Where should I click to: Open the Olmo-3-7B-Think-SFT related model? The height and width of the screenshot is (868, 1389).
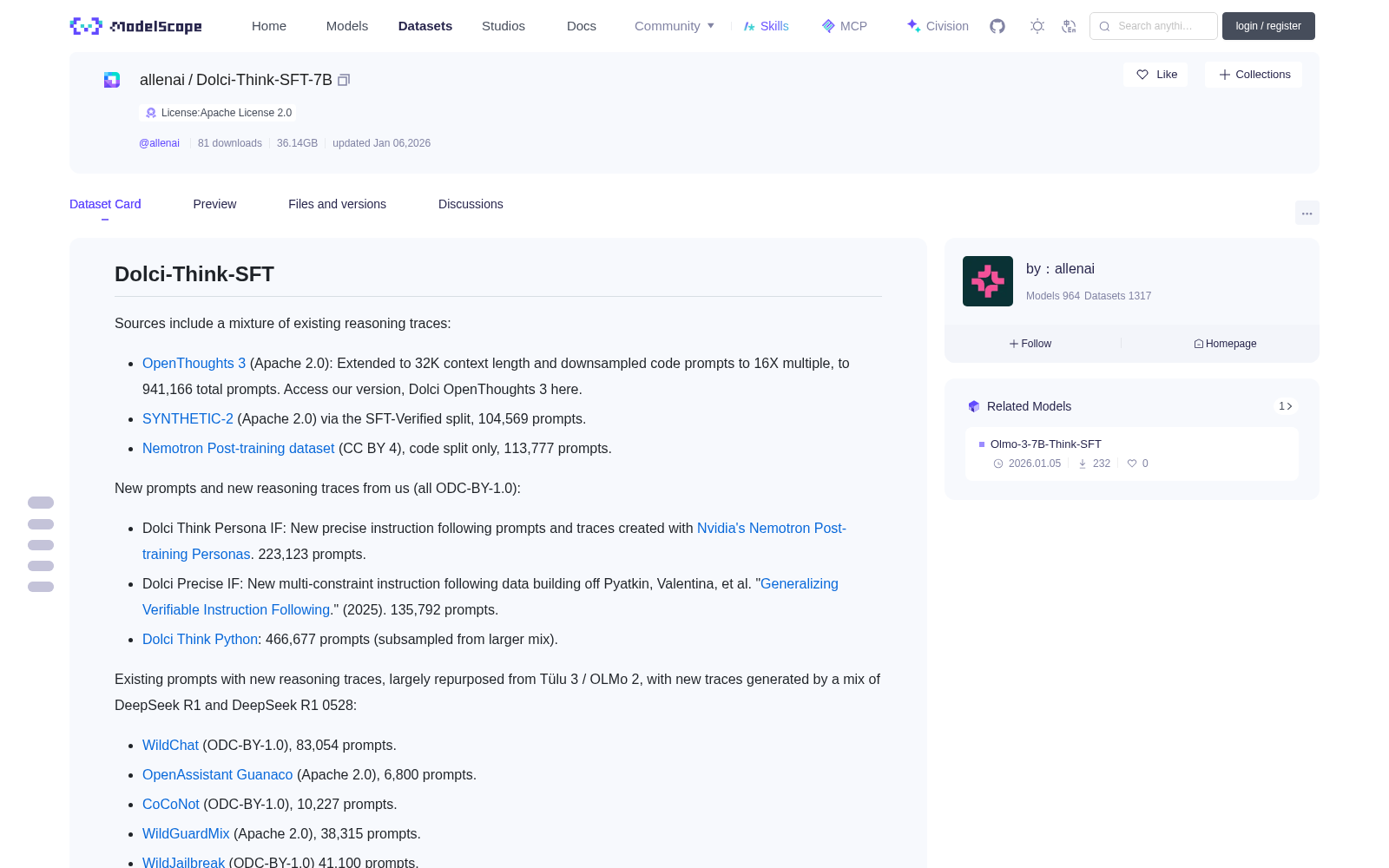[x=1132, y=453]
